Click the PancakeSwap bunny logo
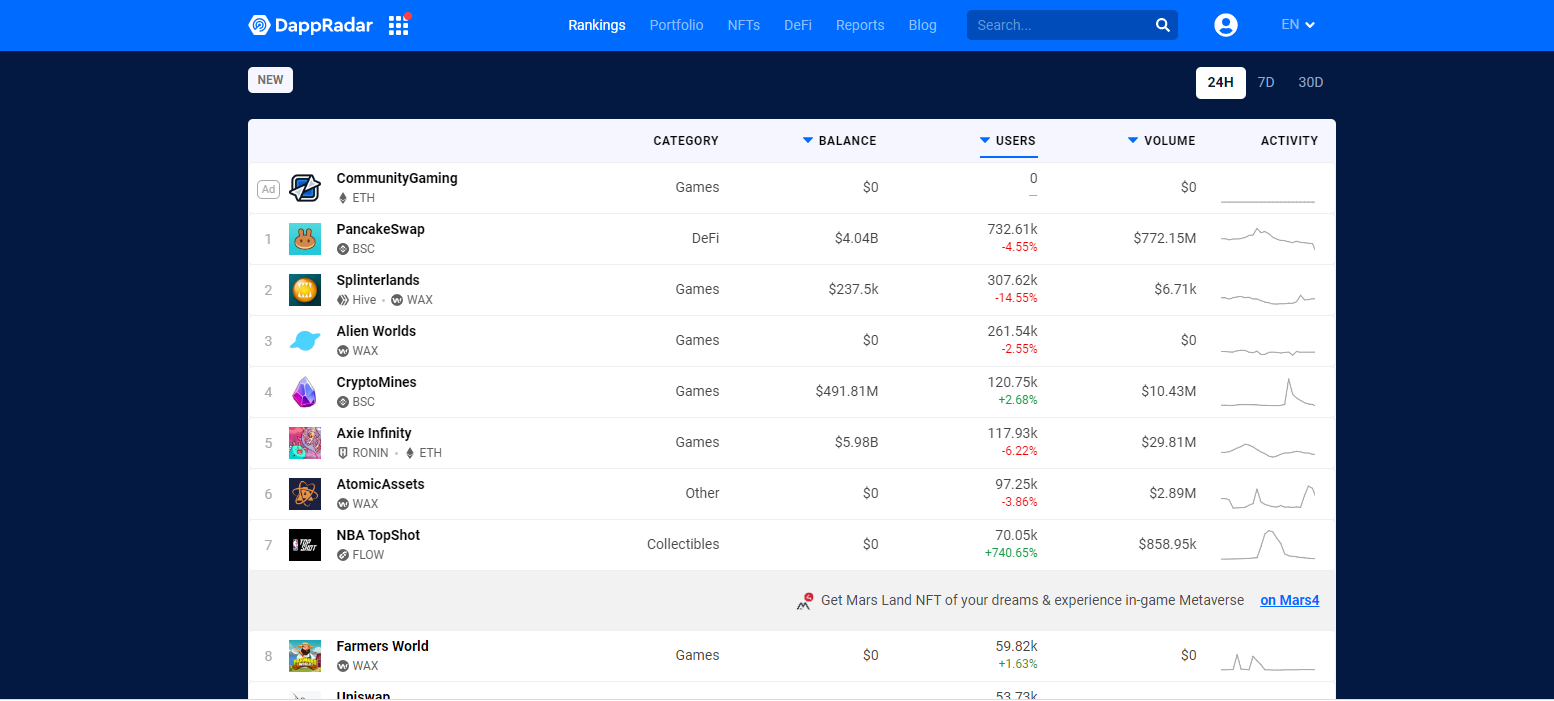This screenshot has width=1554, height=701. [305, 239]
